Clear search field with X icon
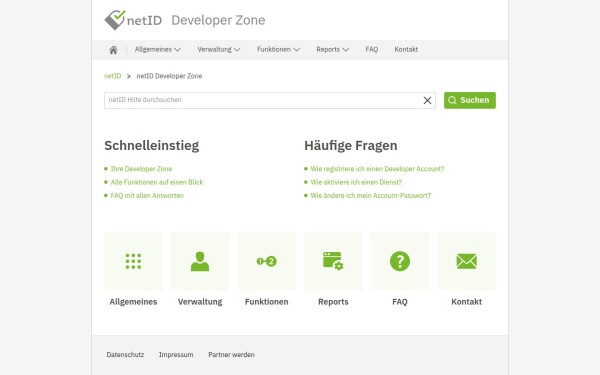Image resolution: width=600 pixels, height=375 pixels. point(427,100)
